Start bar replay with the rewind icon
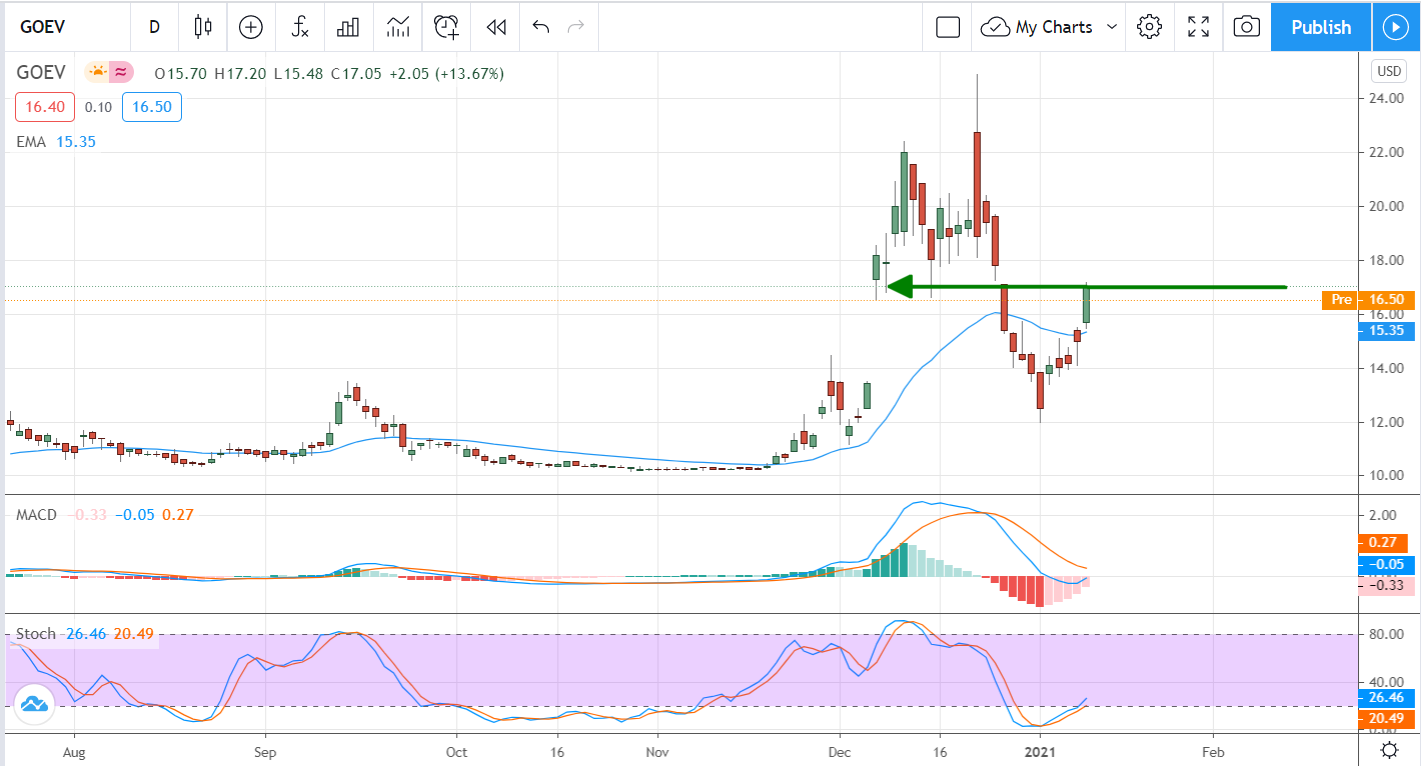Screen dimensions: 1421x766 pyautogui.click(x=496, y=27)
